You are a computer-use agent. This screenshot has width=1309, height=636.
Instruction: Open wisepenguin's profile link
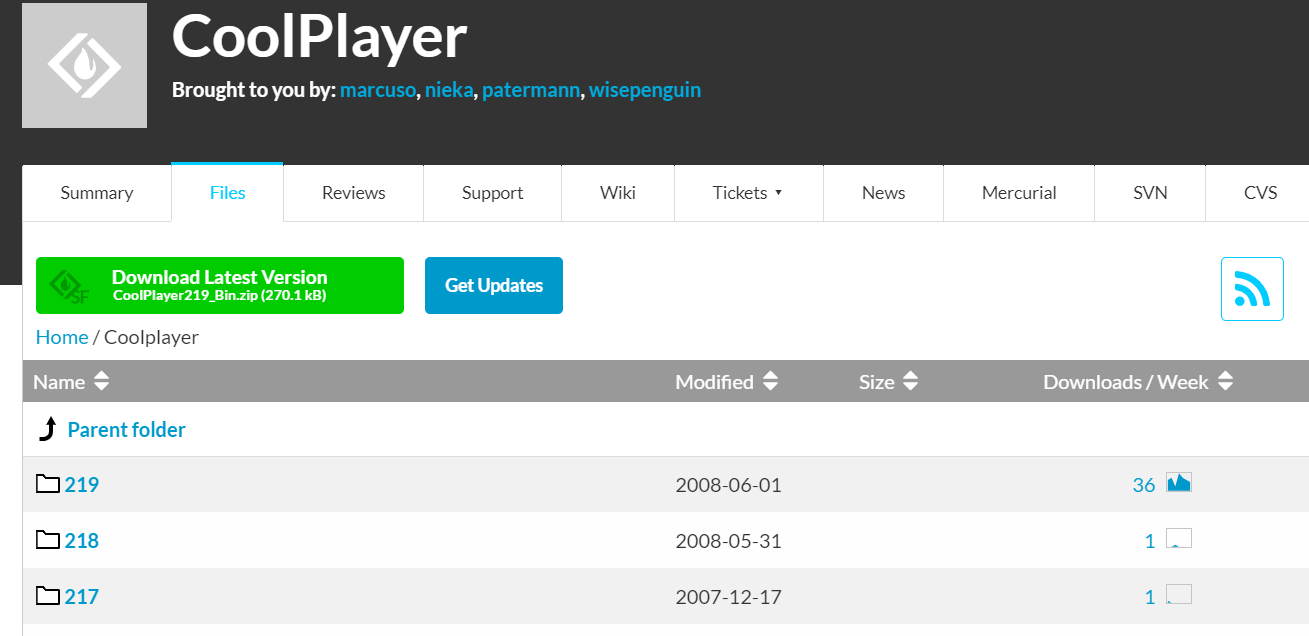[645, 90]
